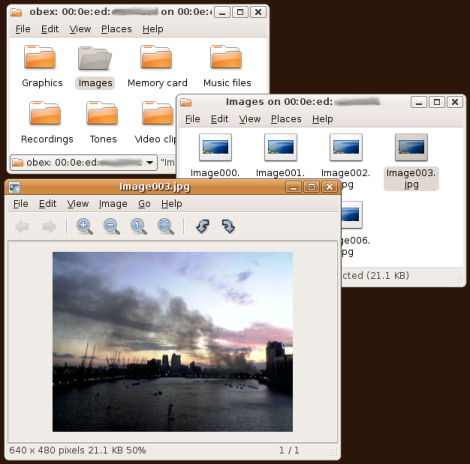Click the Zoom In magnifier icon
This screenshot has width=470, height=464.
point(84,227)
